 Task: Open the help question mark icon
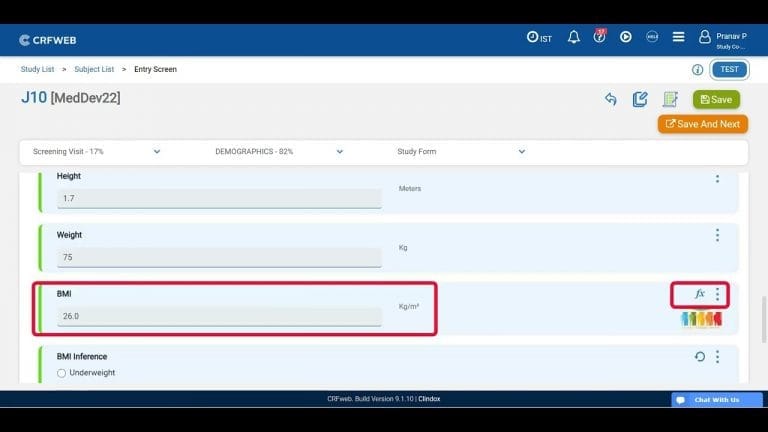[x=599, y=37]
